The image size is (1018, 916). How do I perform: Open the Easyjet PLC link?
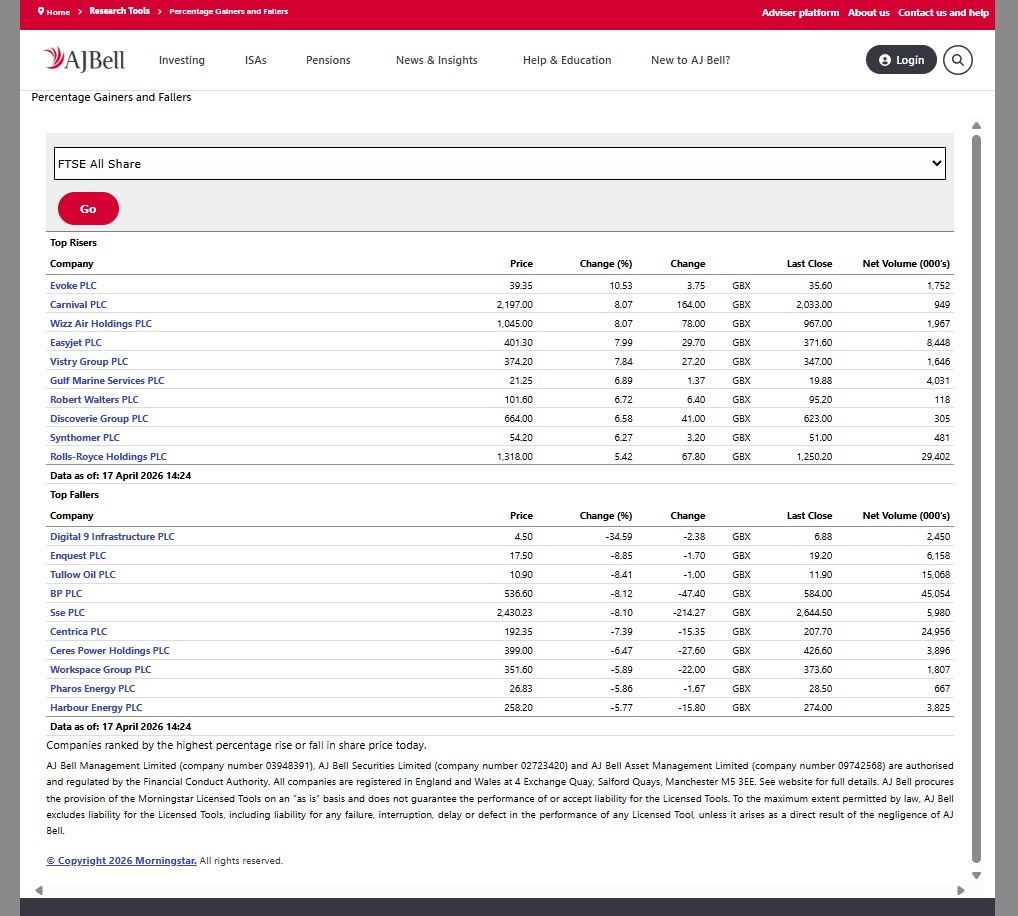75,342
